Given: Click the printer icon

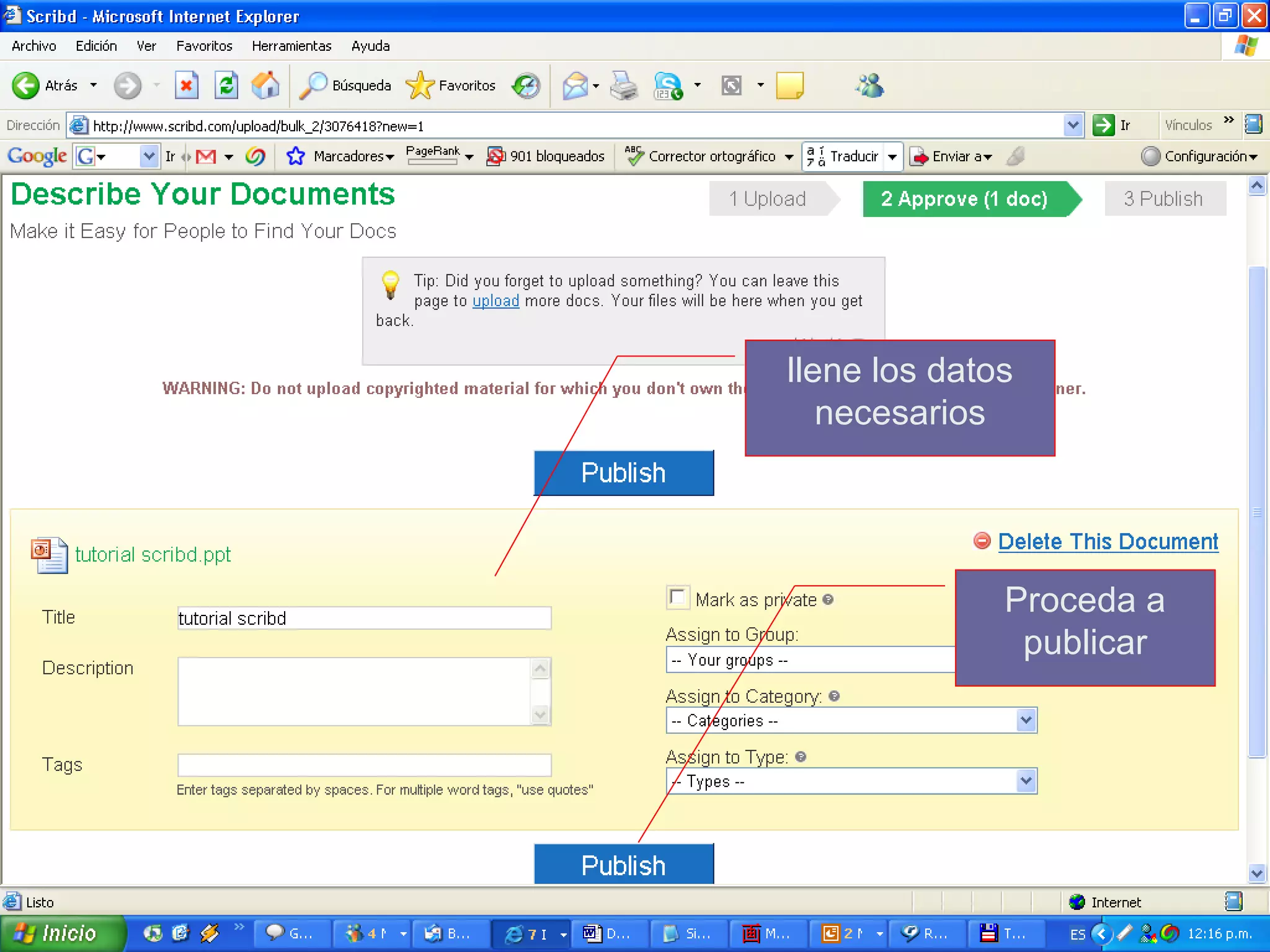Looking at the screenshot, I should tap(623, 86).
